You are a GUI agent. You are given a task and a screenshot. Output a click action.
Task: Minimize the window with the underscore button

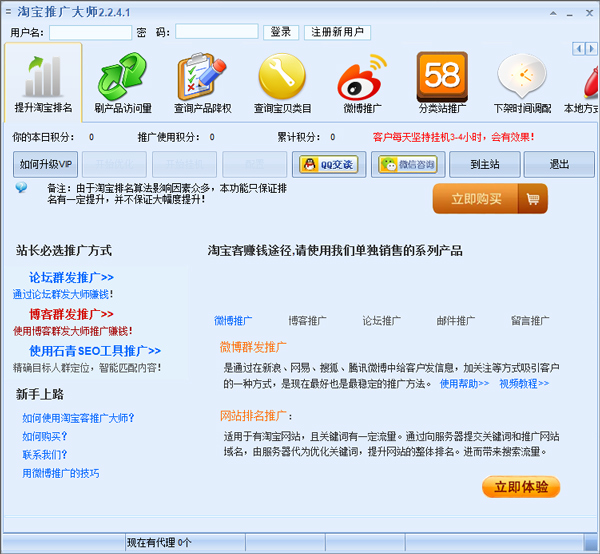tap(570, 14)
